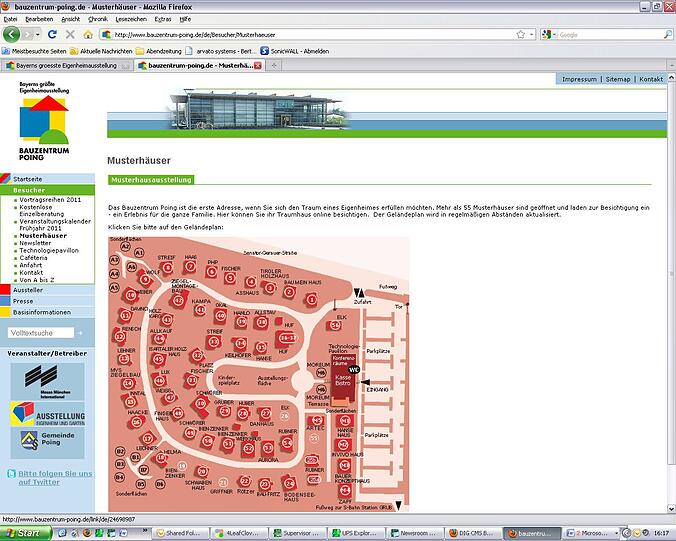Open Technologiepavillon sidebar item
Viewport: 676px width, 541px height.
coord(49,250)
